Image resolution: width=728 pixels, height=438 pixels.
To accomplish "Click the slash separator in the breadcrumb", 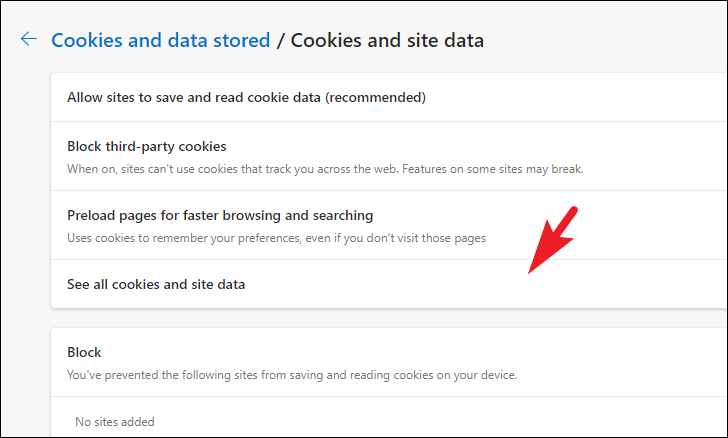I will click(x=280, y=41).
